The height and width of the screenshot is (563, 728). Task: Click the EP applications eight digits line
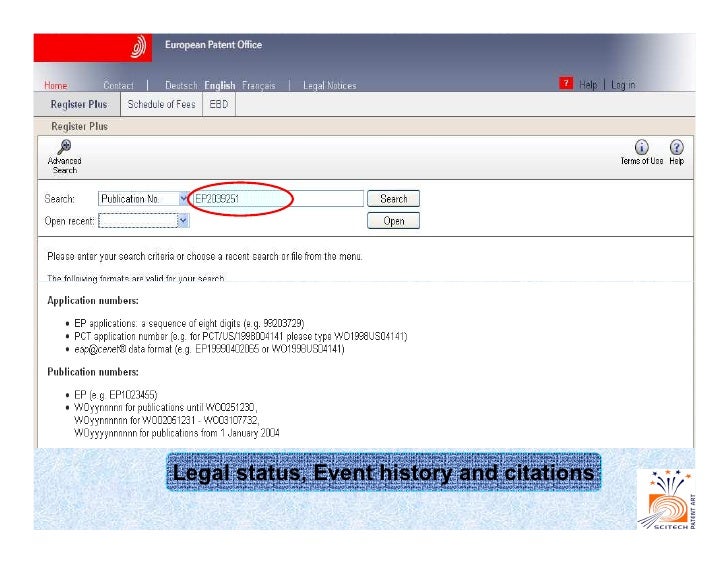coord(189,323)
